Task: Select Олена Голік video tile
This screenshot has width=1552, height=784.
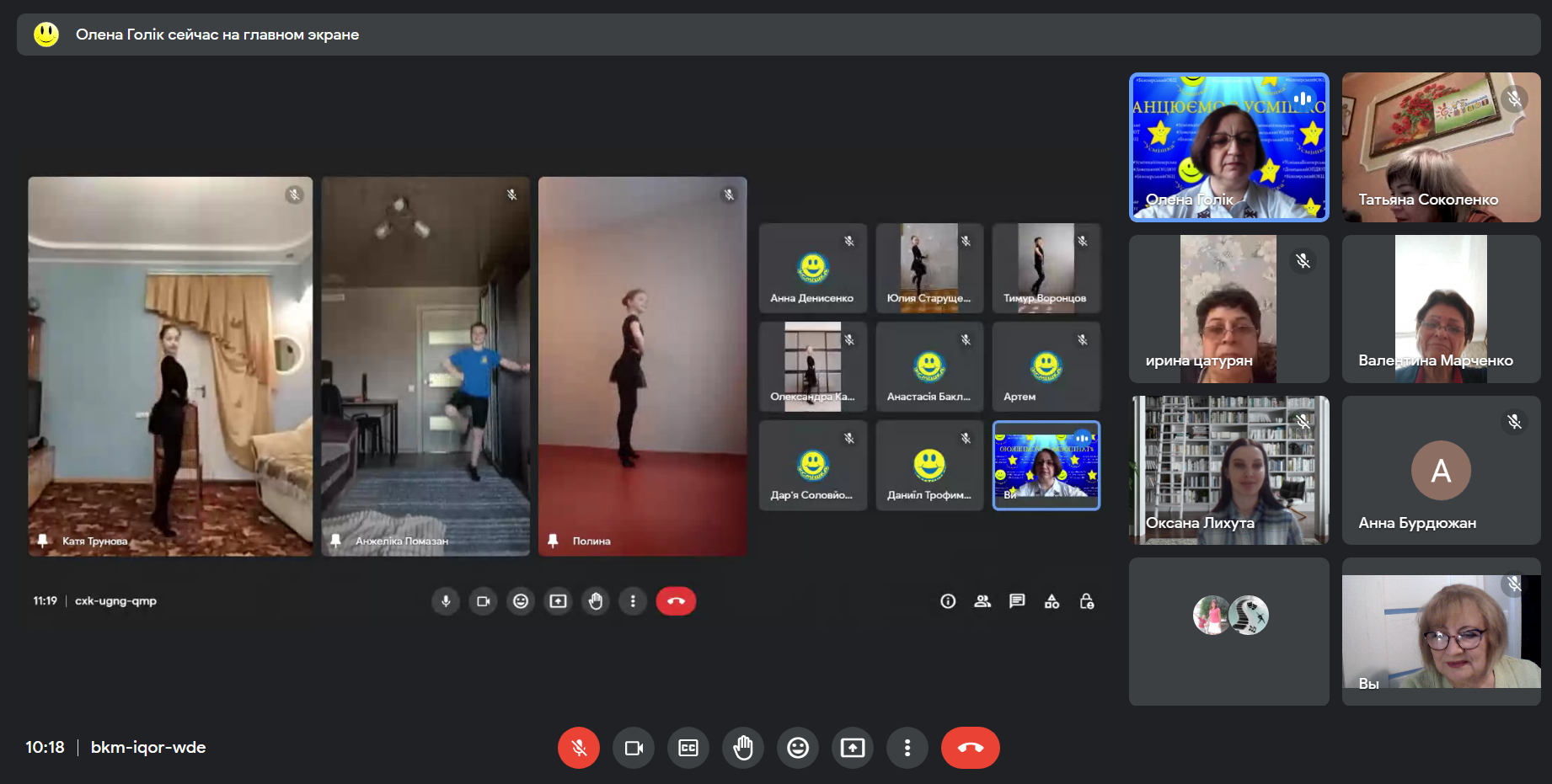Action: (x=1228, y=147)
